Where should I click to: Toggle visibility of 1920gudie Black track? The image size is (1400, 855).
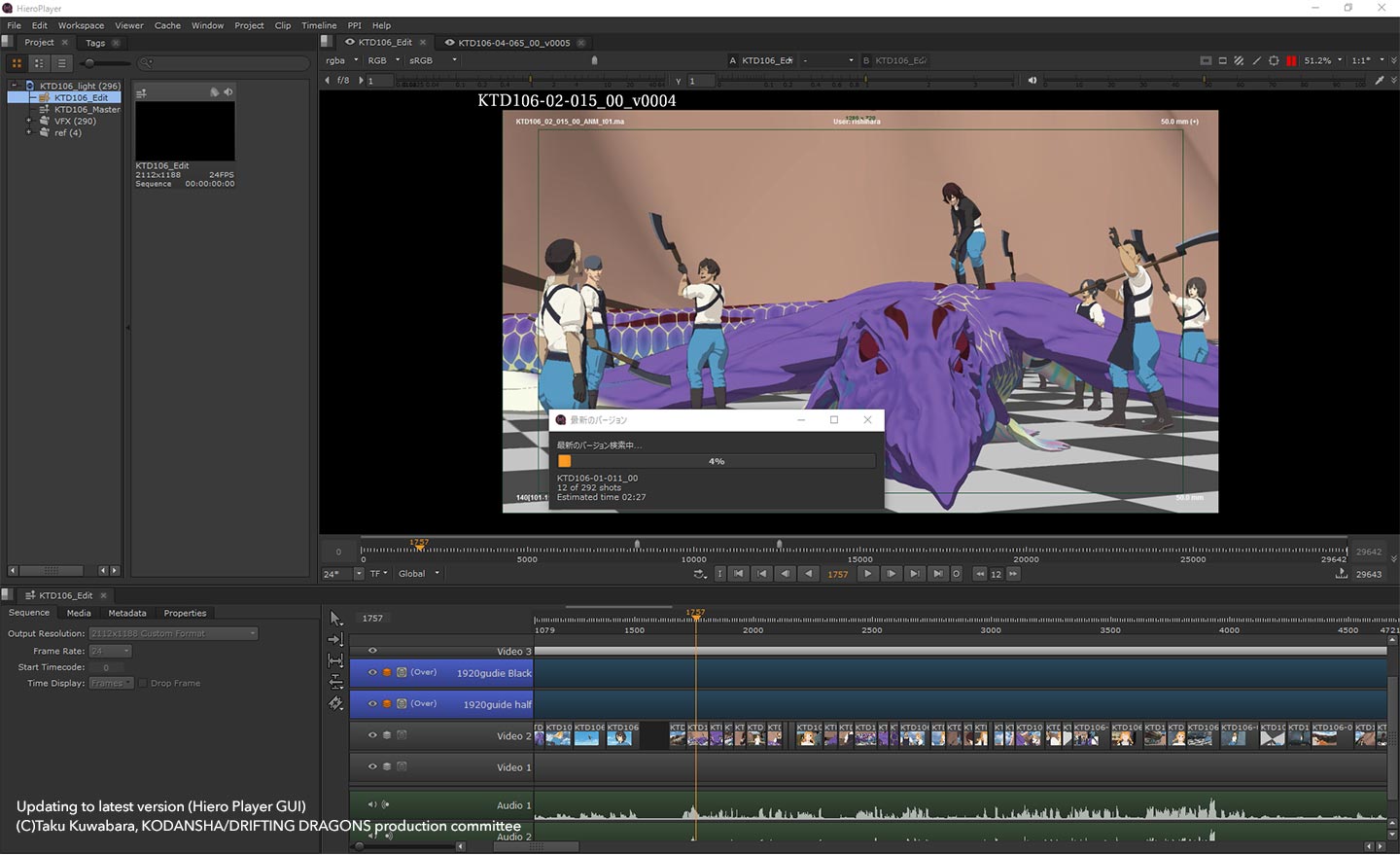point(372,672)
